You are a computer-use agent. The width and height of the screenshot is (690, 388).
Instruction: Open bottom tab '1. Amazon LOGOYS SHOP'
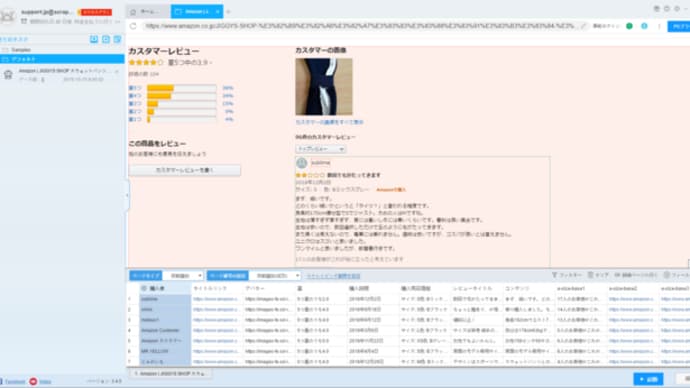coord(170,373)
